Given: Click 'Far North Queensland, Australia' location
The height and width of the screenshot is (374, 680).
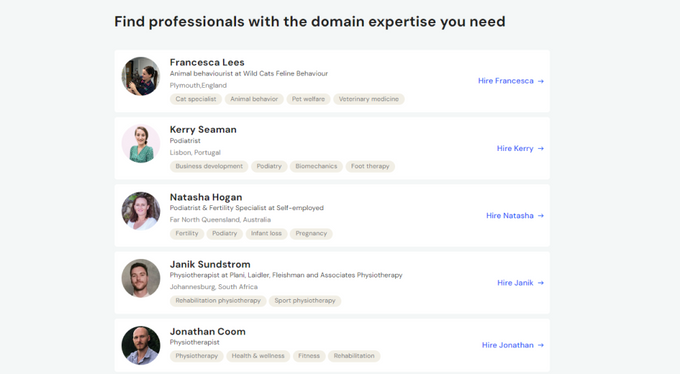Looking at the screenshot, I should 220,220.
